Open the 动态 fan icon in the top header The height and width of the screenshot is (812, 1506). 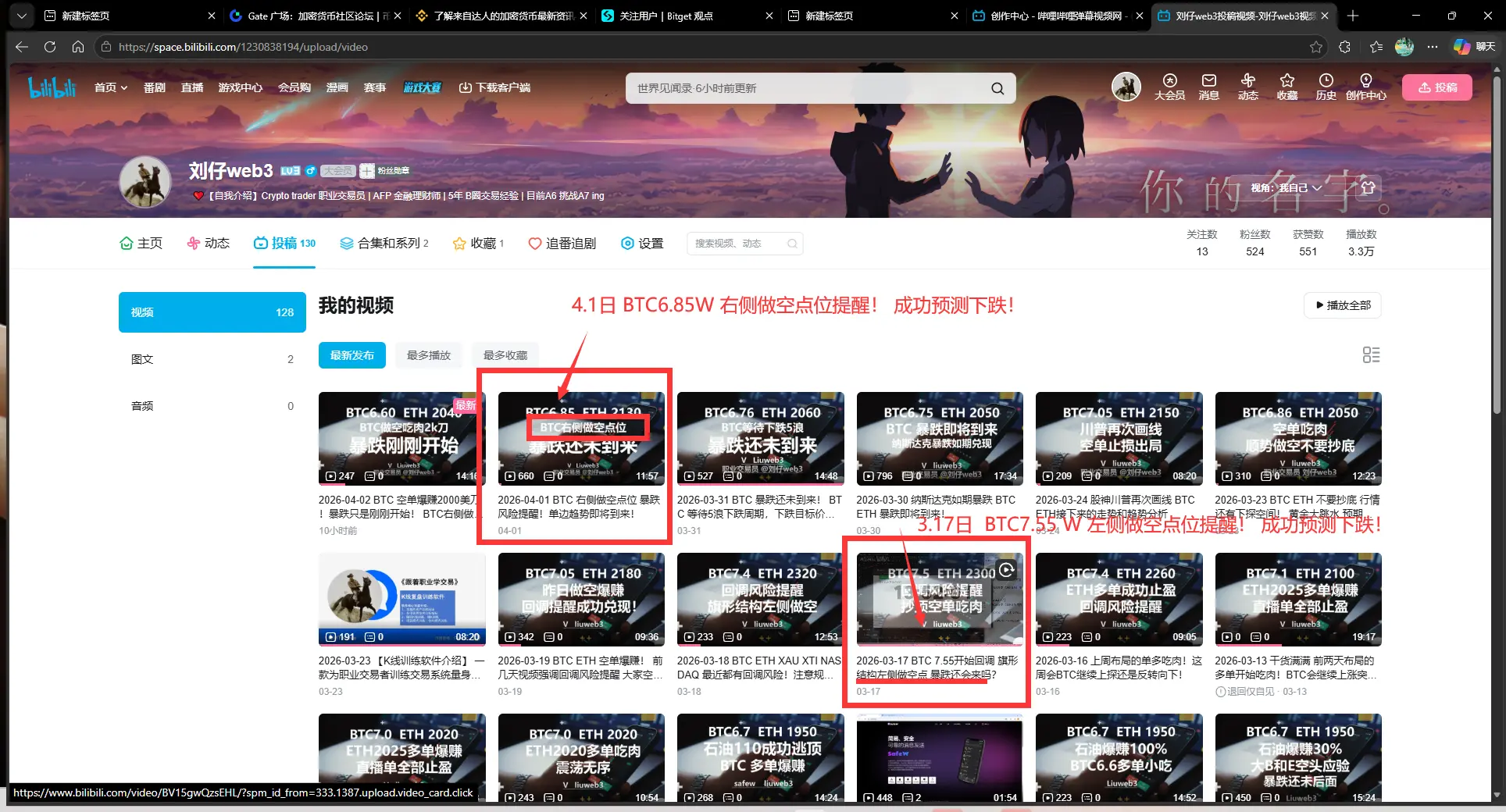[1247, 87]
